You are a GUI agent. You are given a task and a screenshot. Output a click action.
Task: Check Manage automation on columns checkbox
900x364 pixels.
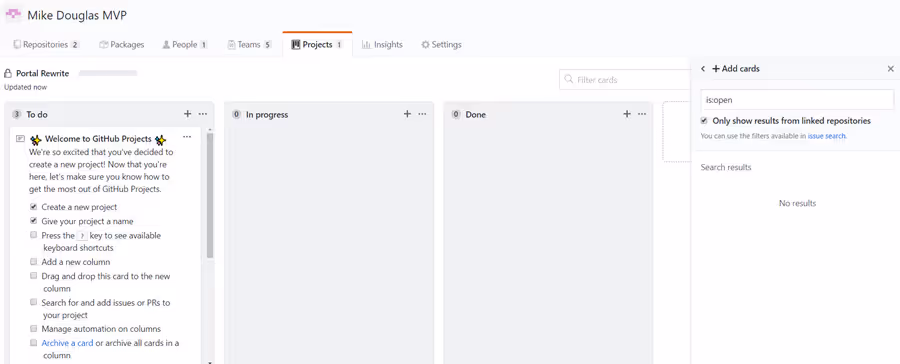34,329
